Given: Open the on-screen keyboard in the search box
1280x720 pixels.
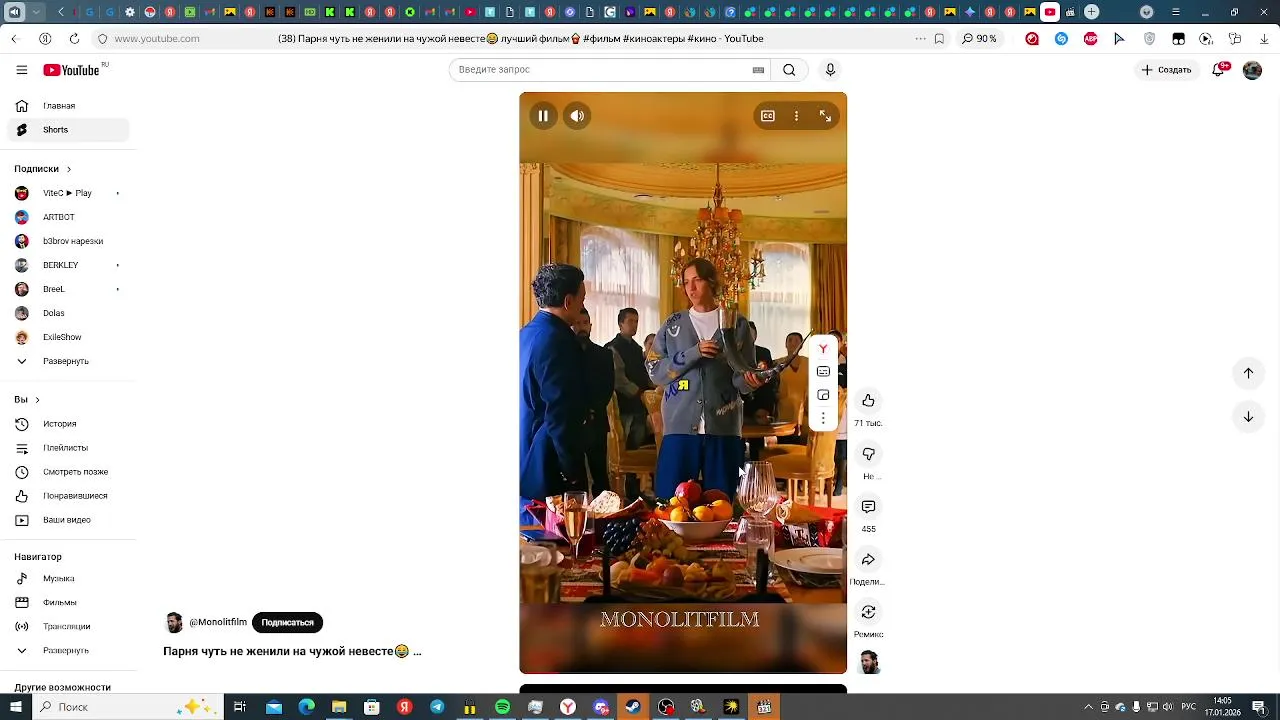Looking at the screenshot, I should [758, 70].
